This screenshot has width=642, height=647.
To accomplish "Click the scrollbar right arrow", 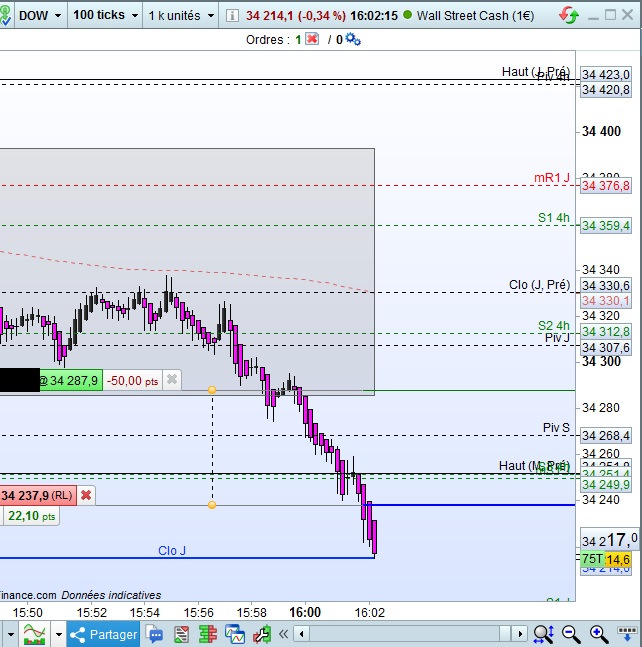I will click(x=520, y=634).
